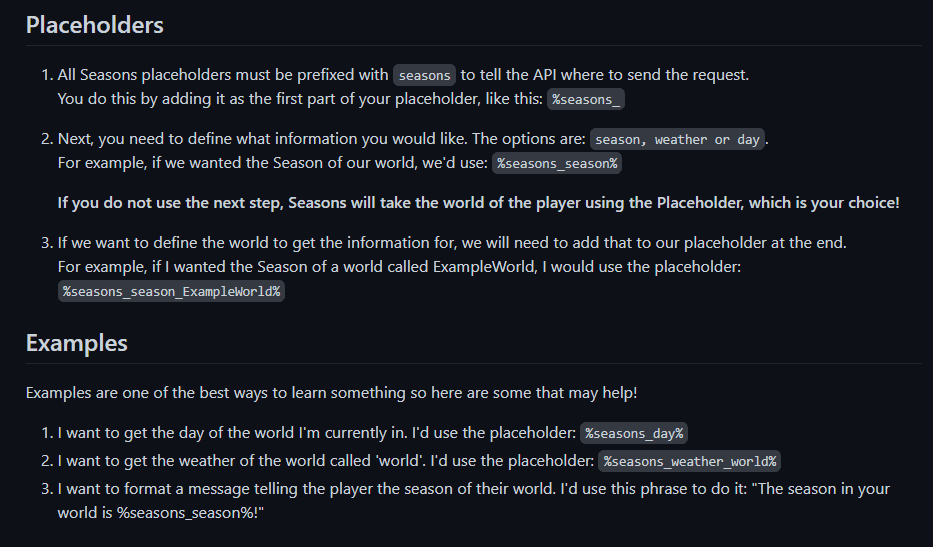Screen dimensions: 933x547
Task: Click the bold warning about the player's world
Action: point(478,203)
